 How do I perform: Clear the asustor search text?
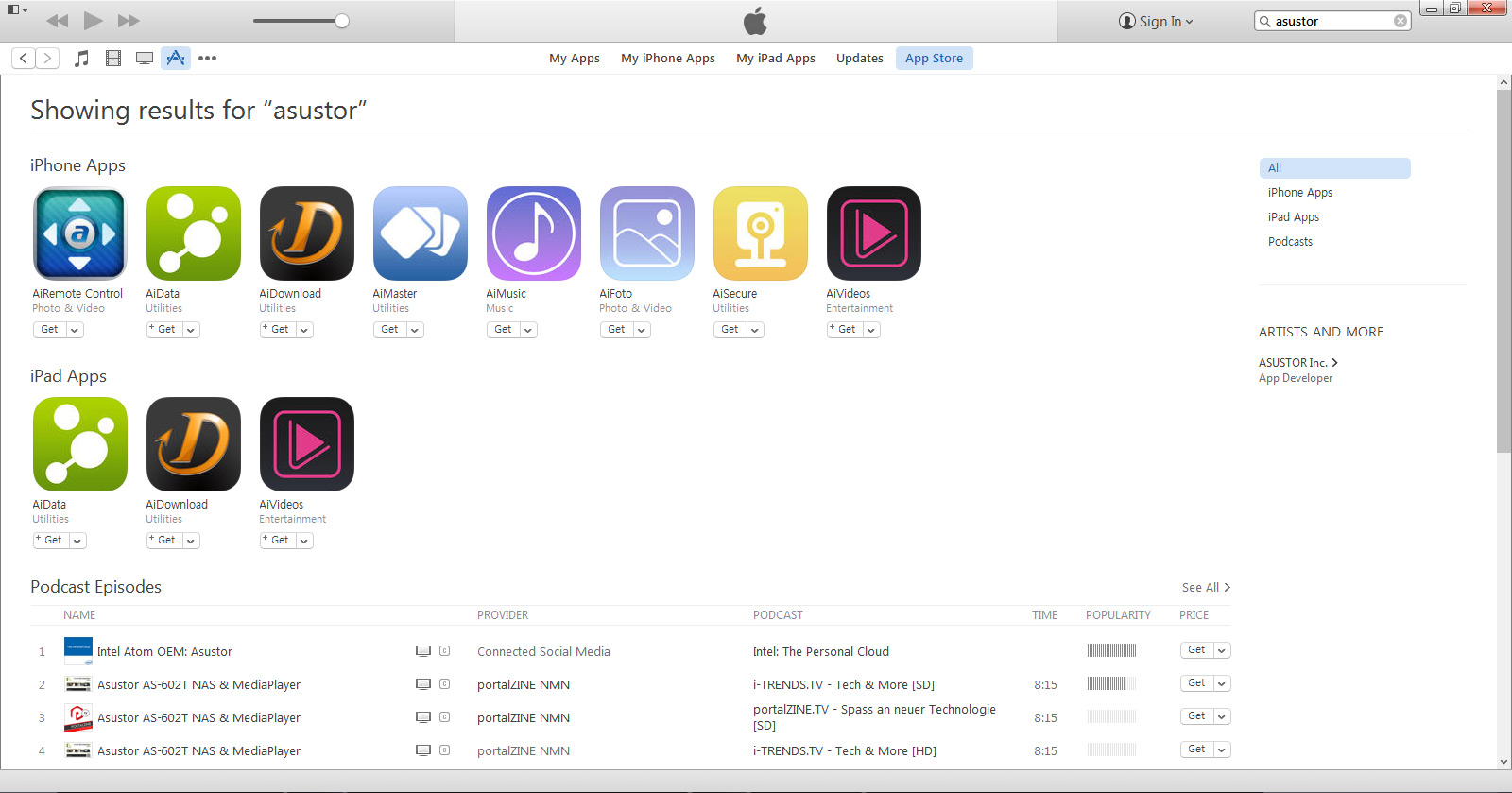(1400, 21)
